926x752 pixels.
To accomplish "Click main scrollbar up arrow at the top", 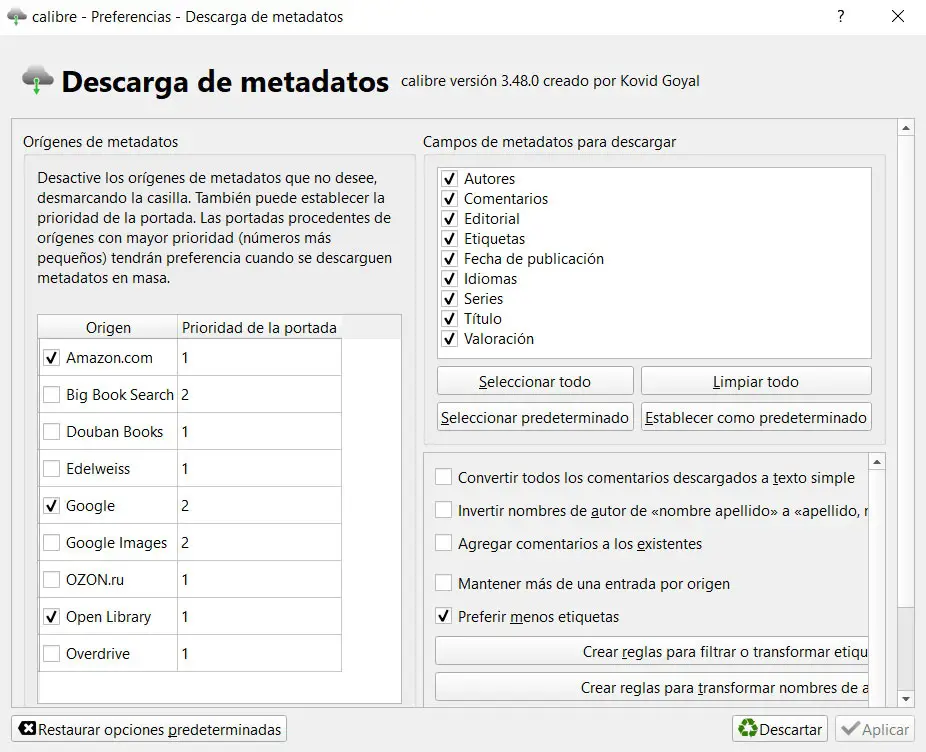I will click(x=906, y=127).
